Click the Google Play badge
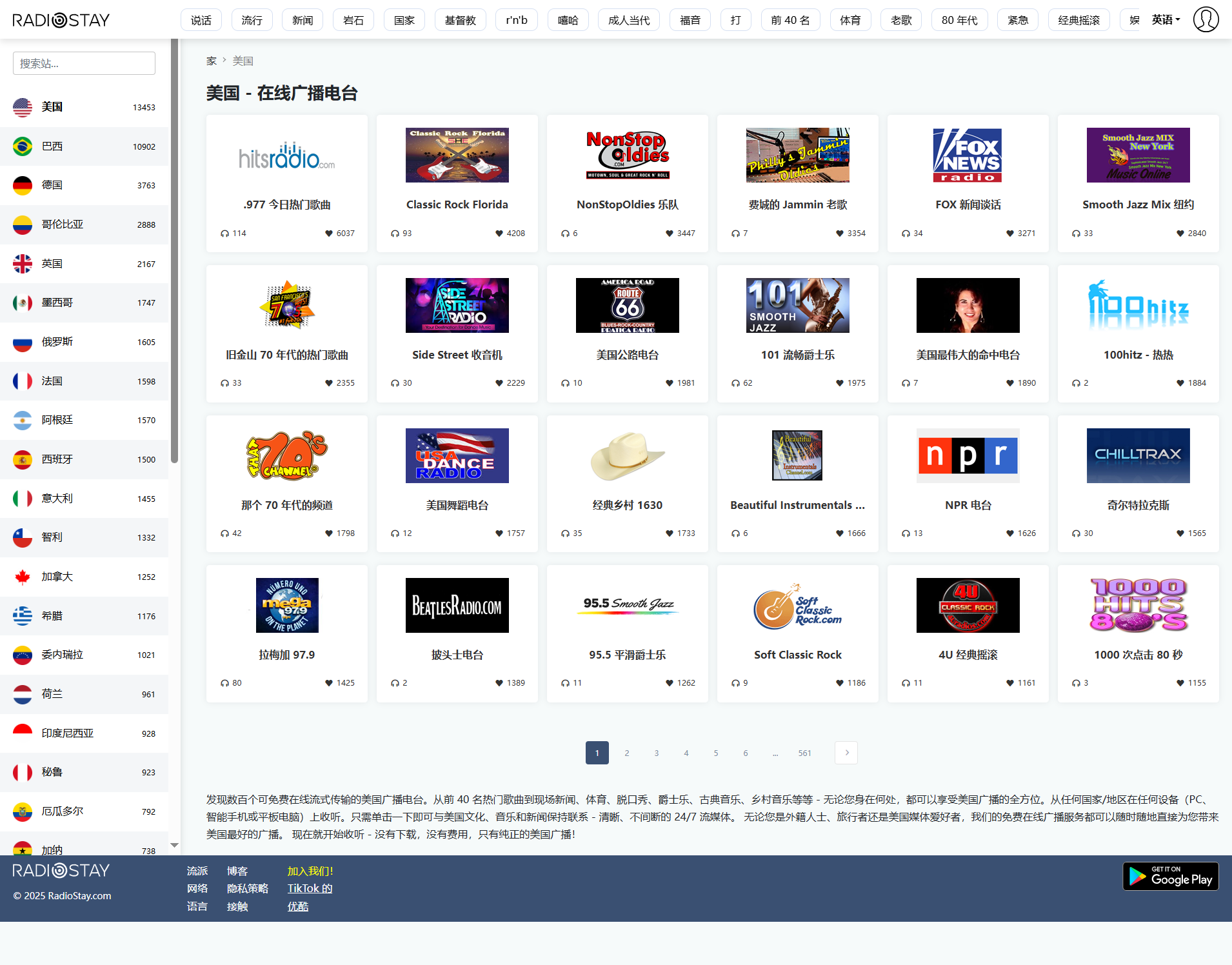 1170,877
